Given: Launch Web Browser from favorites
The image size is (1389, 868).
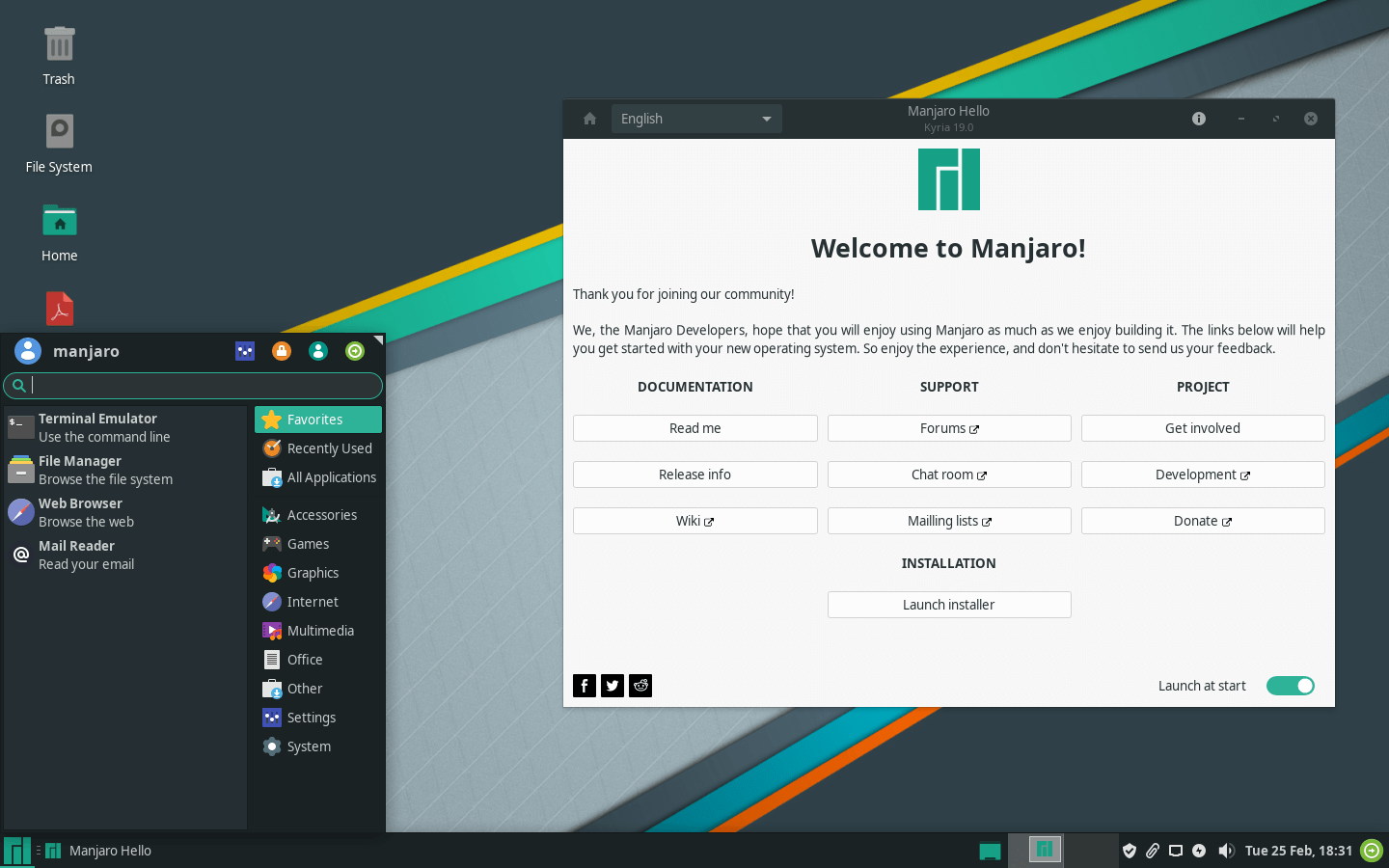Looking at the screenshot, I should (x=125, y=512).
